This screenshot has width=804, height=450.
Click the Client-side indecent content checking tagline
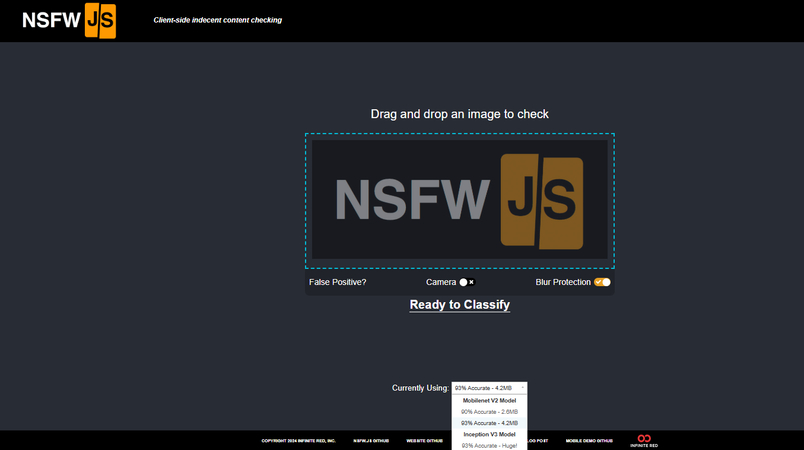(217, 20)
